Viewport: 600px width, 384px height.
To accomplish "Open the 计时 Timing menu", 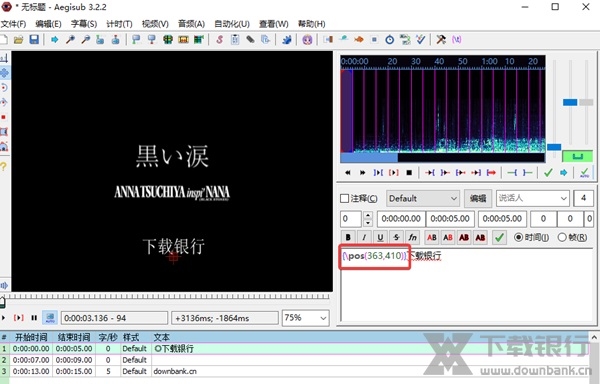I will click(119, 24).
